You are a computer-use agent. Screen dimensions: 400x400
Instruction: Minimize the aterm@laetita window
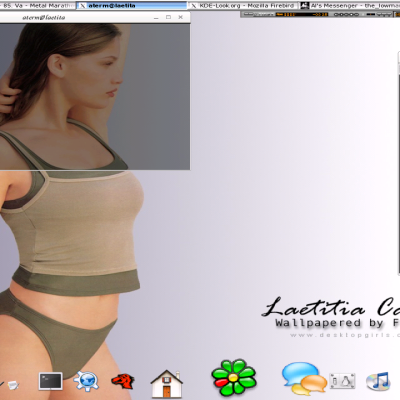[x=156, y=17]
